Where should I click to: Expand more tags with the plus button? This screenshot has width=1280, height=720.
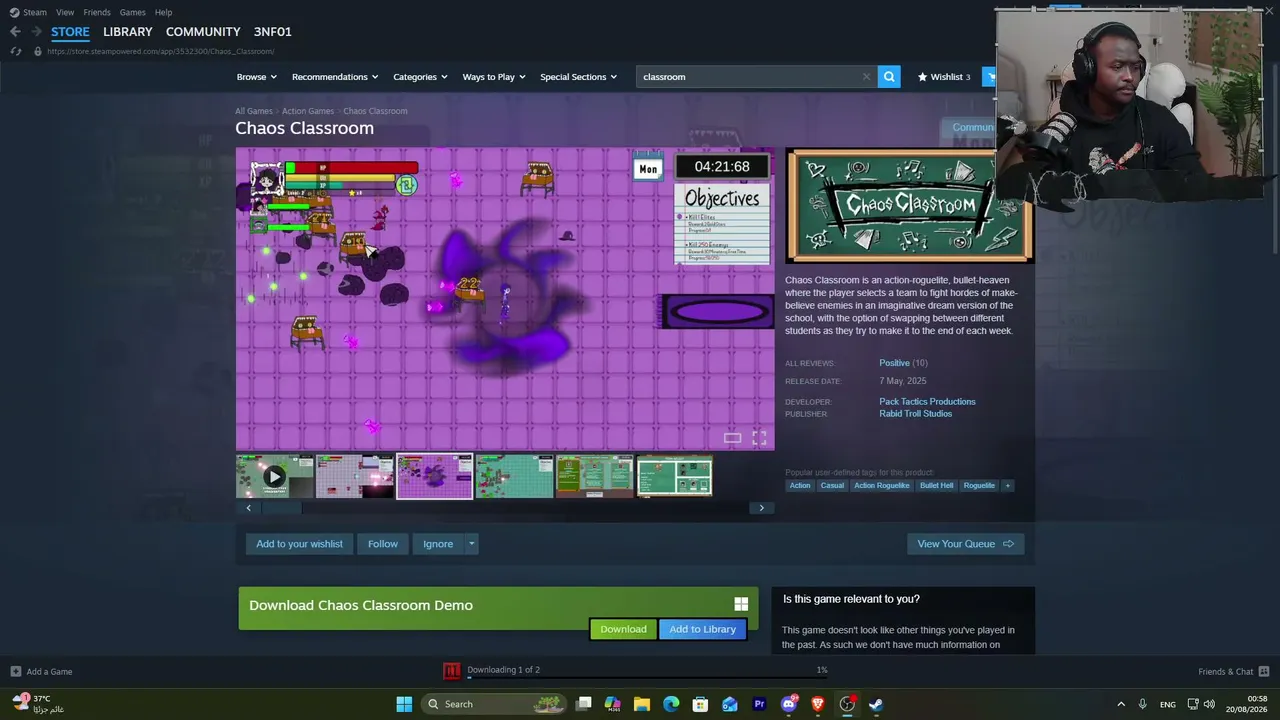1007,486
